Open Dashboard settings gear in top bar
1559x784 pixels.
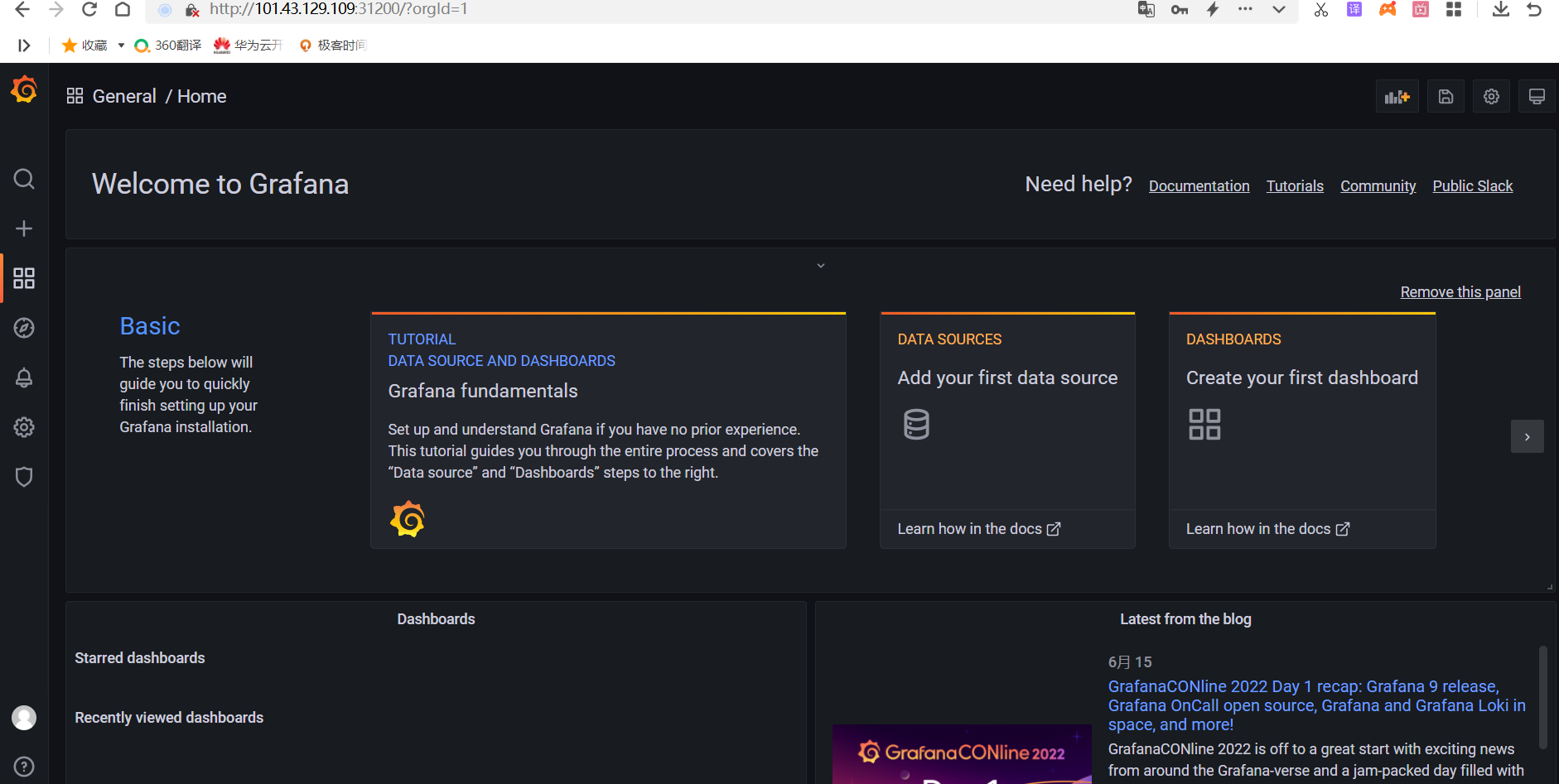point(1491,97)
